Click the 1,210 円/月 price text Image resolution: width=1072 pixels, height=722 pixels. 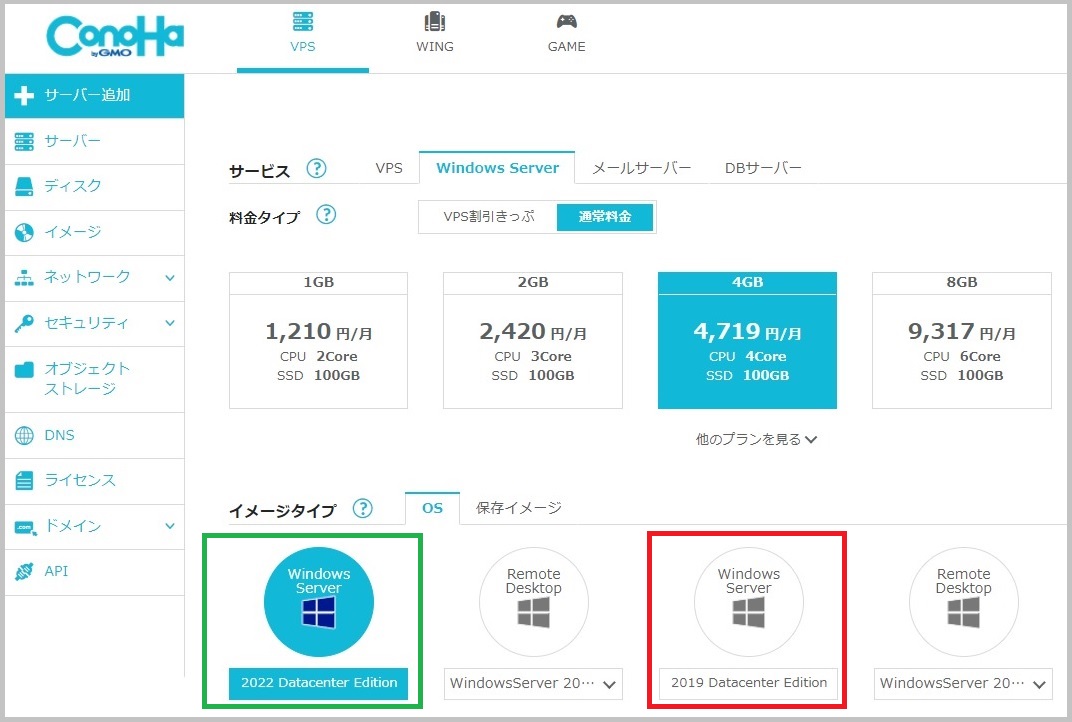[319, 332]
